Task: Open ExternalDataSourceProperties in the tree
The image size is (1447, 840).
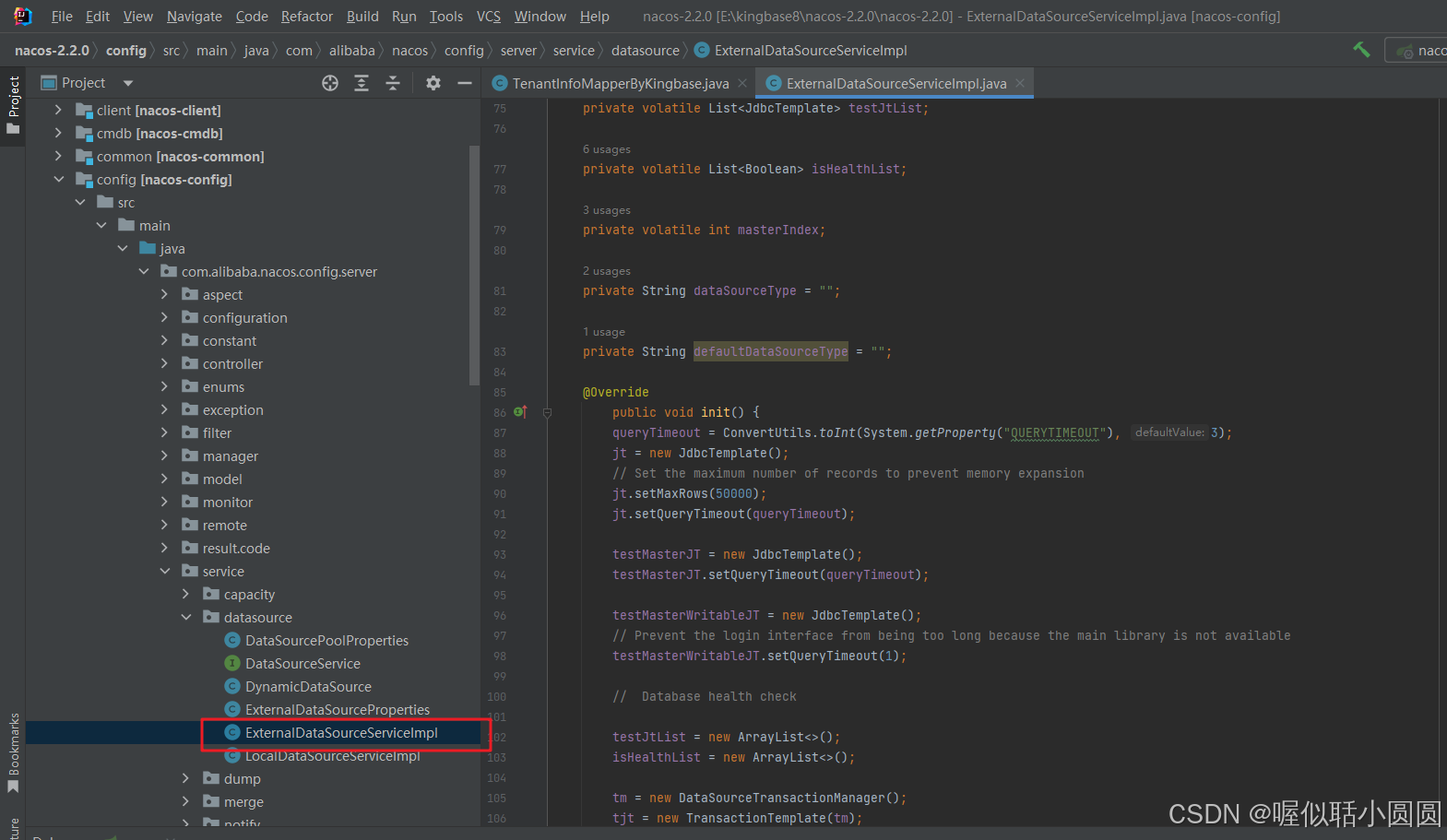Action: pos(338,710)
